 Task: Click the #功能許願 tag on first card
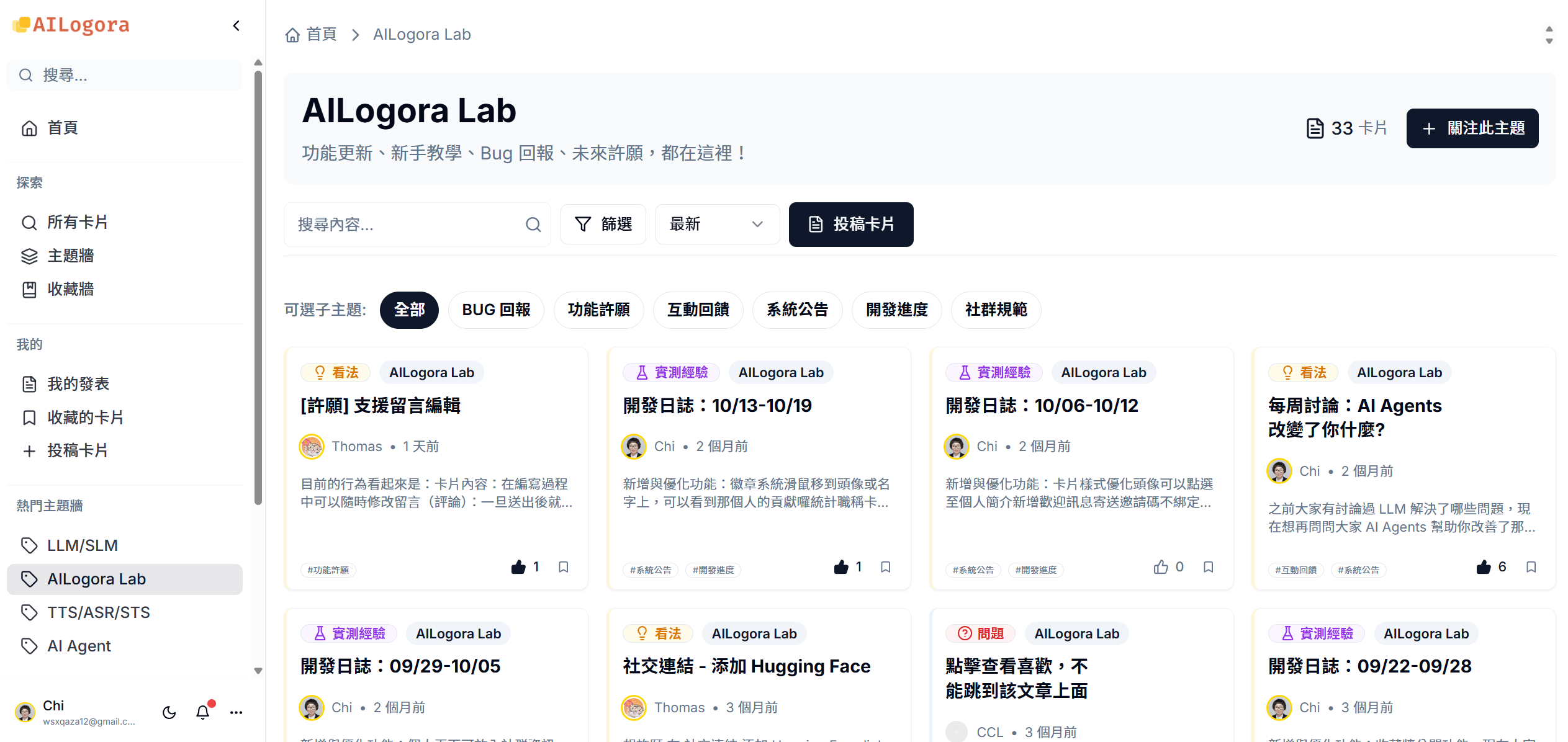(x=328, y=570)
